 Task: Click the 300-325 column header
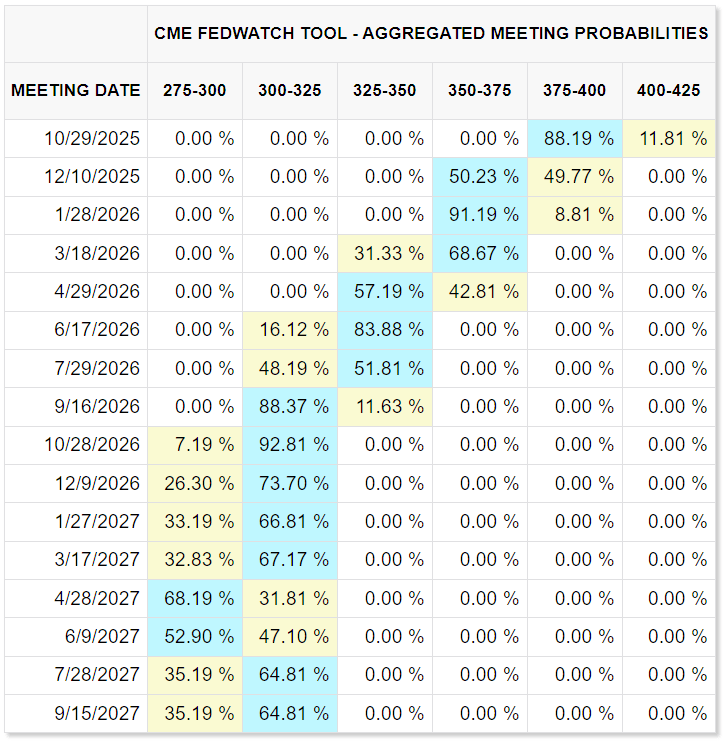point(290,90)
